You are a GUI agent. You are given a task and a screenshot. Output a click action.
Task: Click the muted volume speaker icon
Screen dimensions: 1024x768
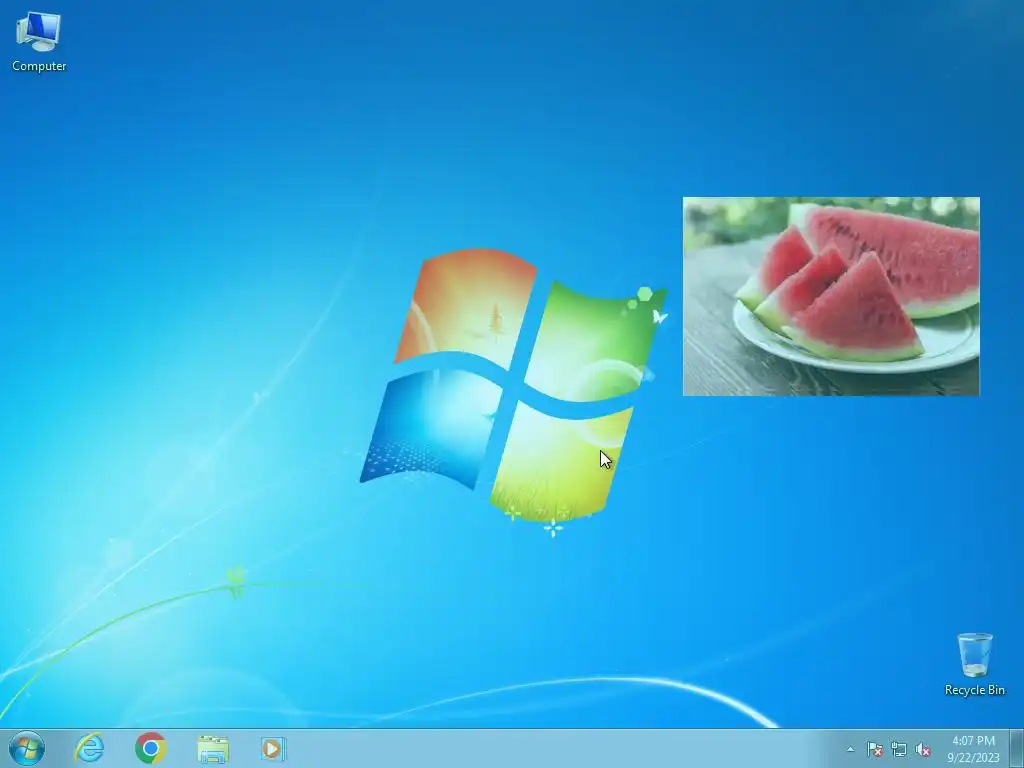(x=923, y=749)
